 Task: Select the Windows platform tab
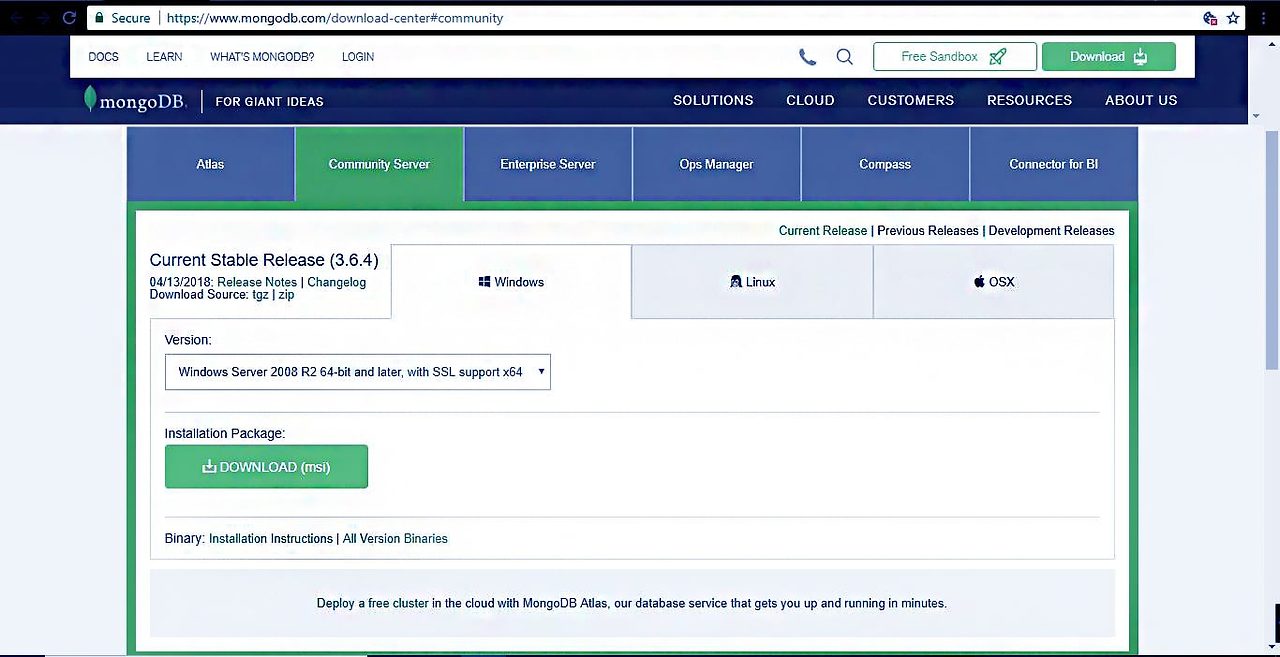click(511, 282)
